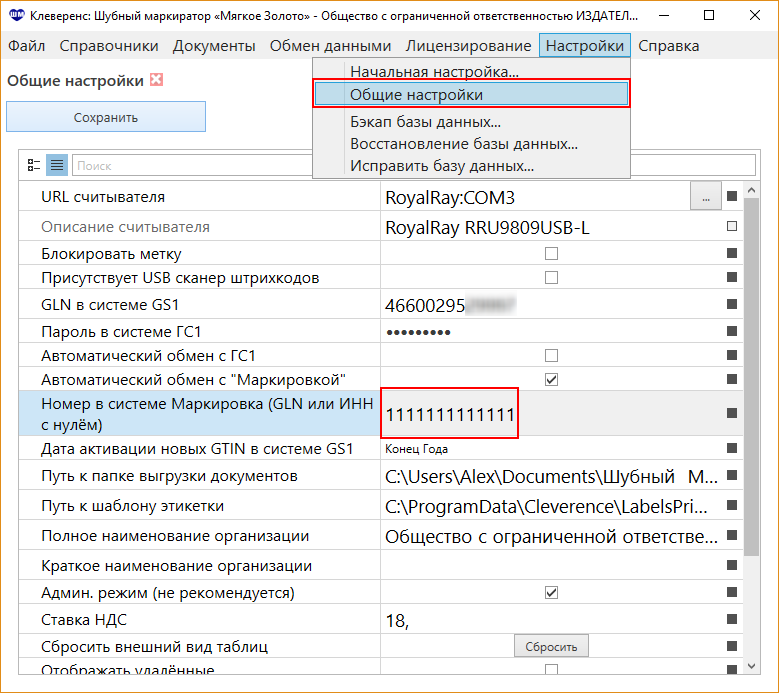
Task: Enable Присутствует USB сканер штрихкодов checkbox
Action: (551, 277)
